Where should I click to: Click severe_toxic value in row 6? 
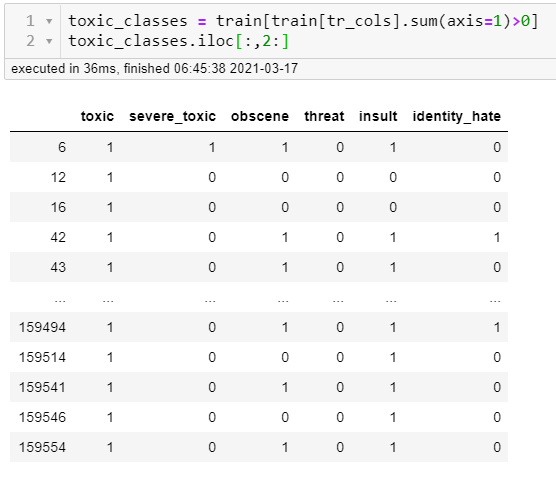point(212,147)
